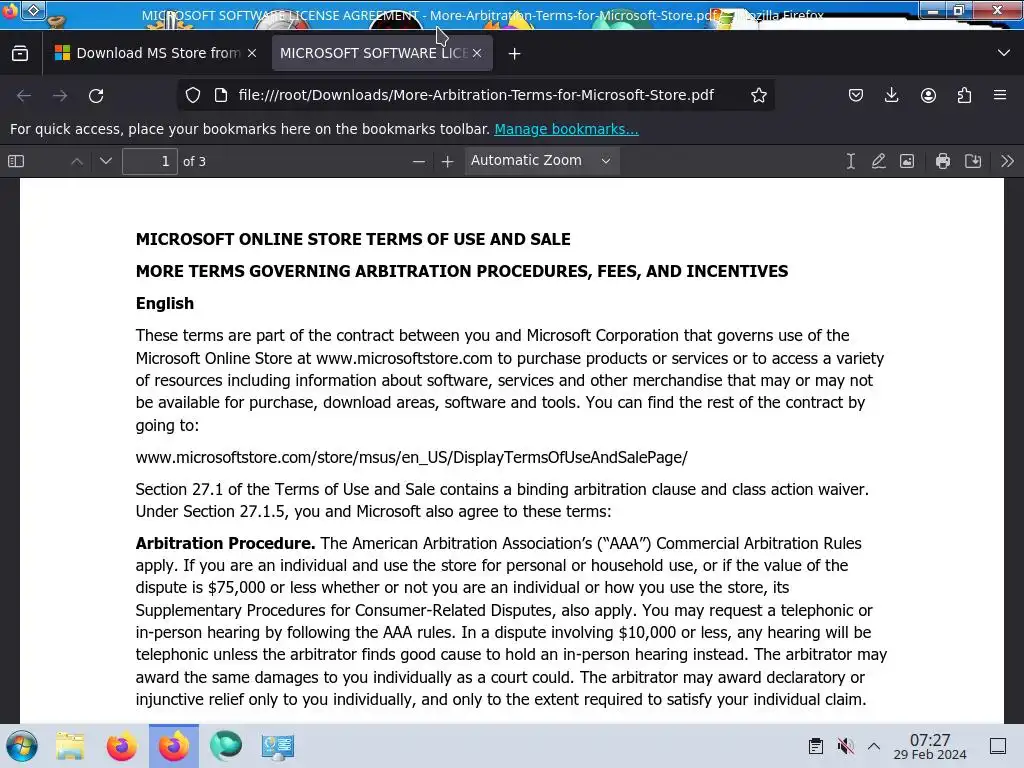Focus the address bar with file URL
This screenshot has width=1024, height=768.
475,95
